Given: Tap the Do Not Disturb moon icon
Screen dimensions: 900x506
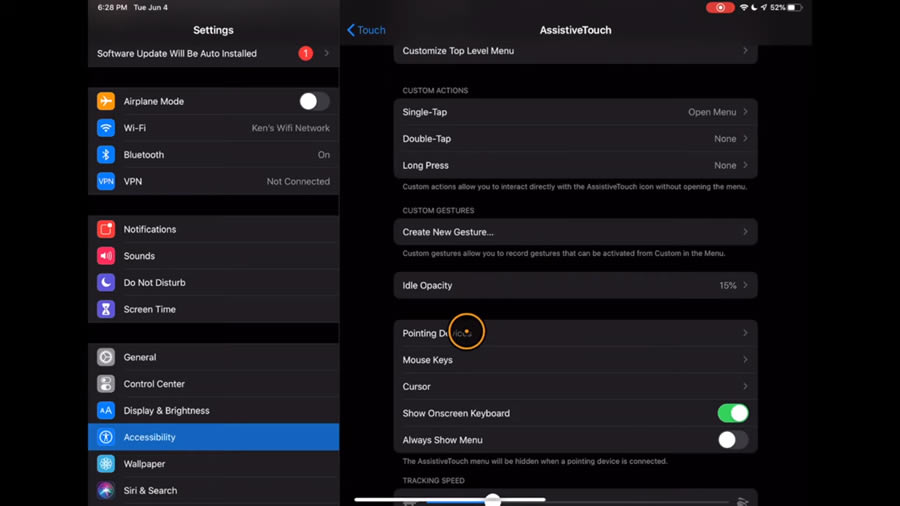Looking at the screenshot, I should pos(106,283).
